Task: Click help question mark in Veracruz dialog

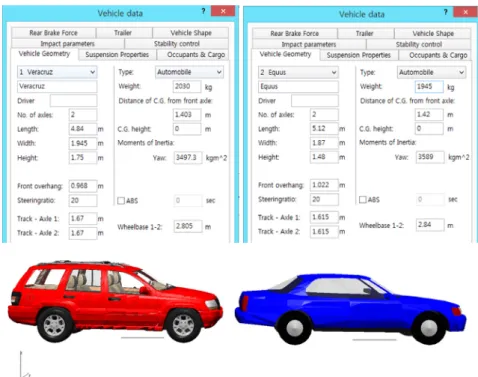Action: (203, 11)
